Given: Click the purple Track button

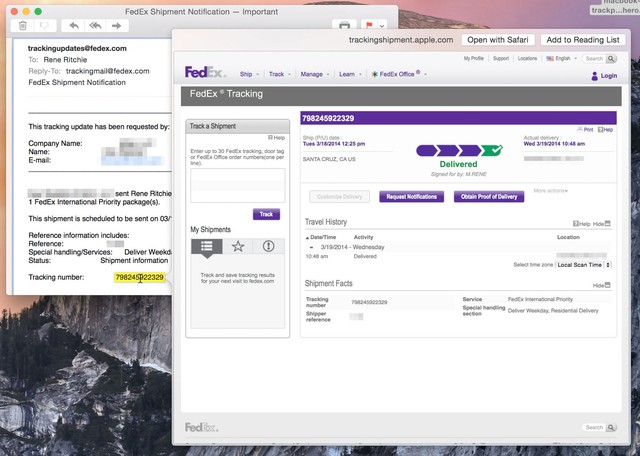Looking at the screenshot, I should click(x=266, y=214).
